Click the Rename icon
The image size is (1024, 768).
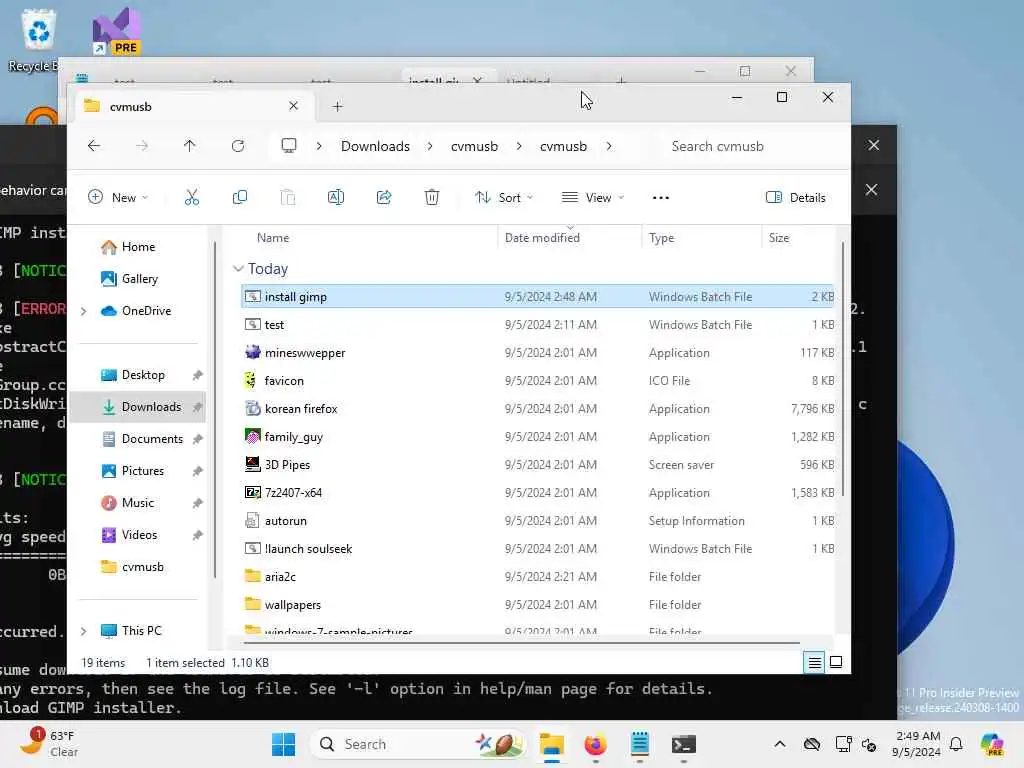[x=336, y=197]
